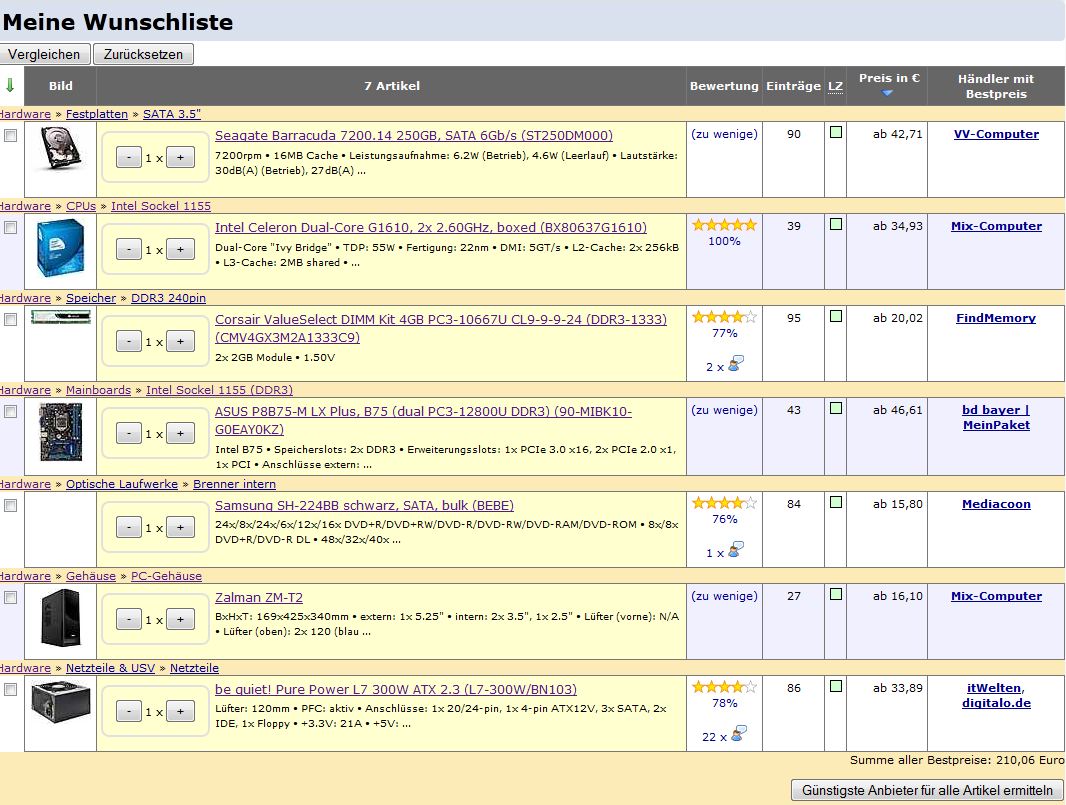Enable the LZ checkbox for Seagate Barracuda
The height and width of the screenshot is (805, 1066).
836,133
